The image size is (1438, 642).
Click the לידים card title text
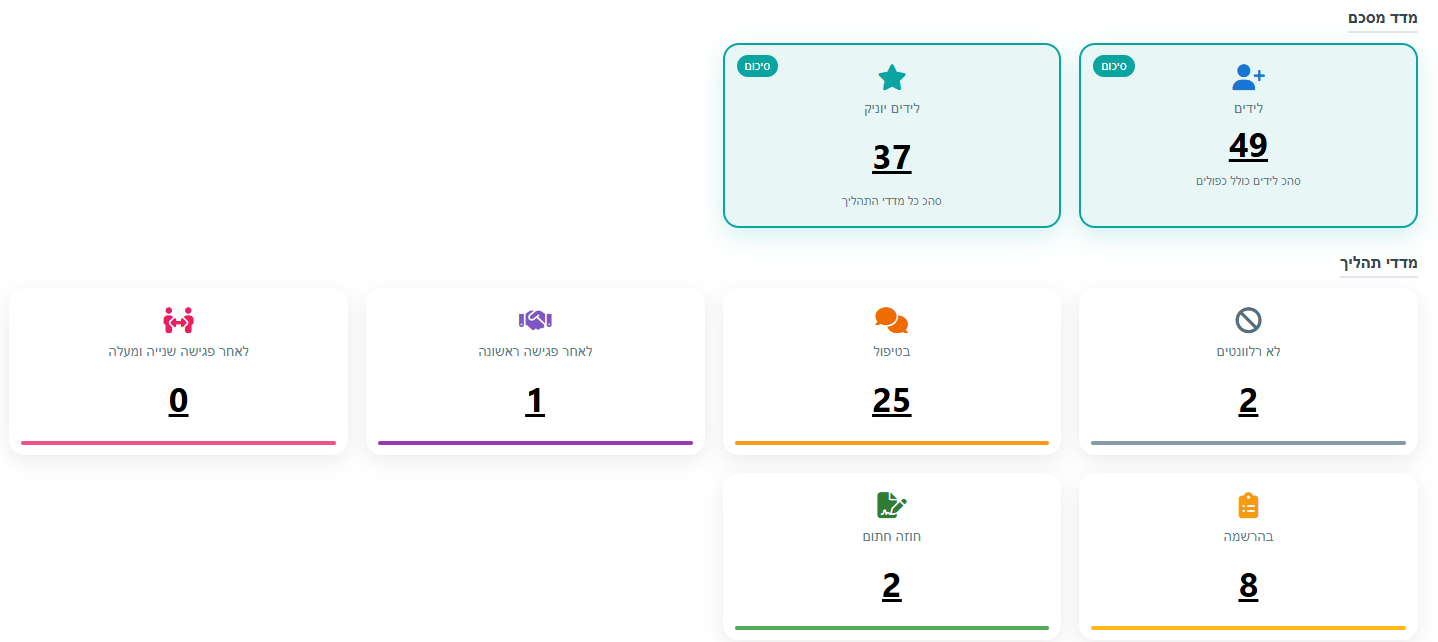(1248, 108)
